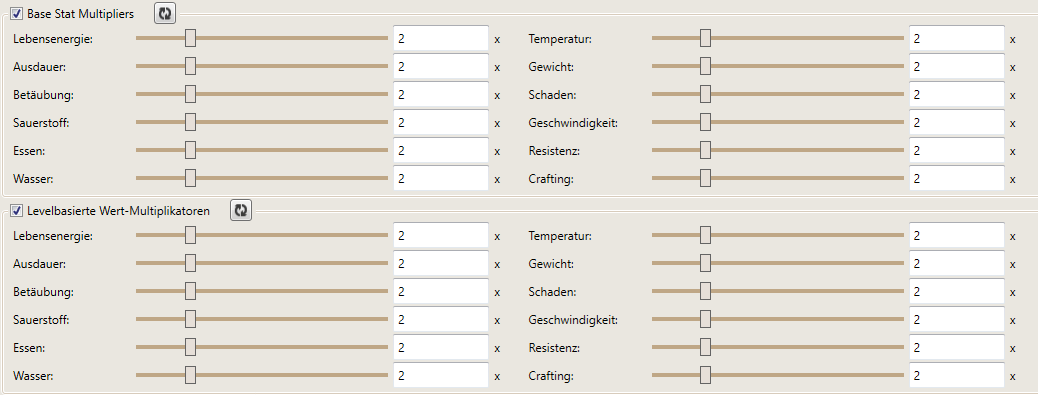Click level-based Crafting slider thumb
The width and height of the screenshot is (1038, 395).
pos(706,375)
